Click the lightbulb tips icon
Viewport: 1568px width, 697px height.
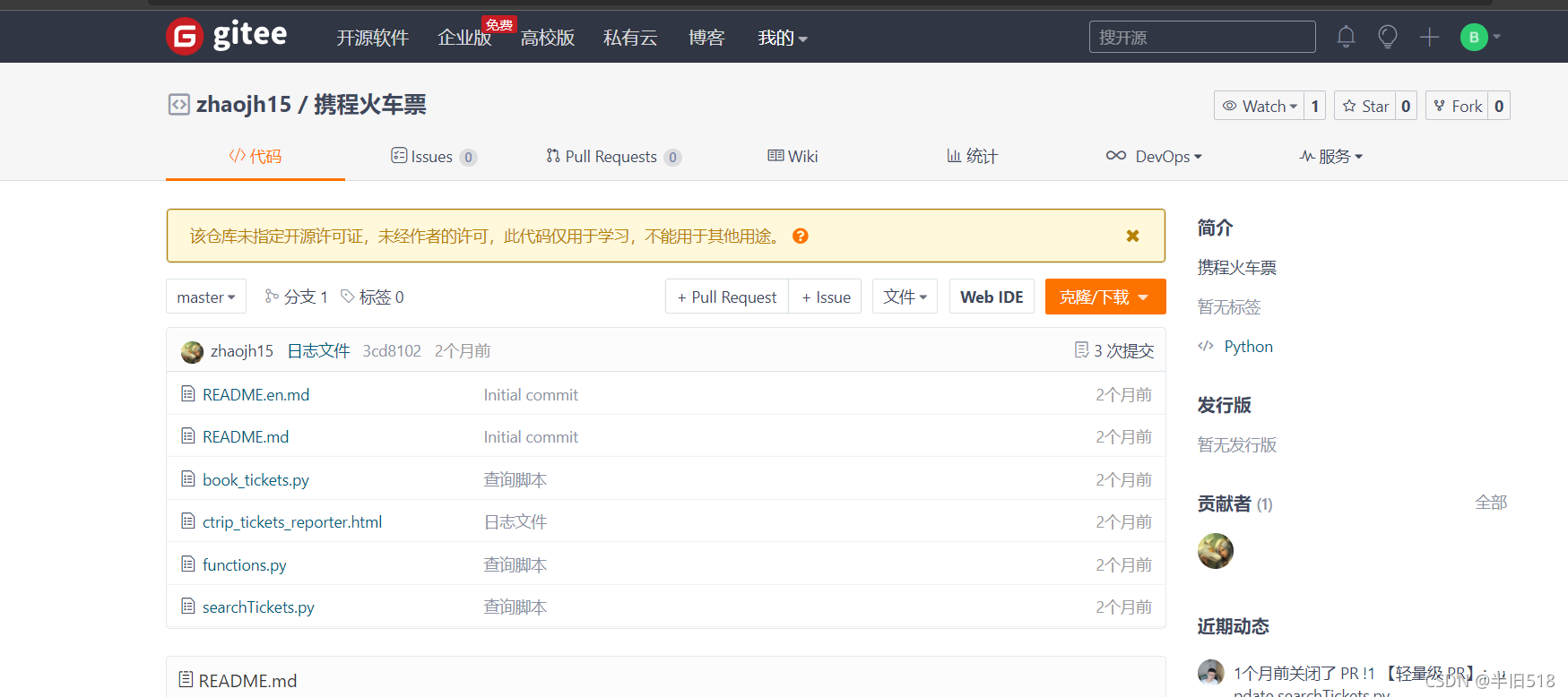click(1388, 37)
